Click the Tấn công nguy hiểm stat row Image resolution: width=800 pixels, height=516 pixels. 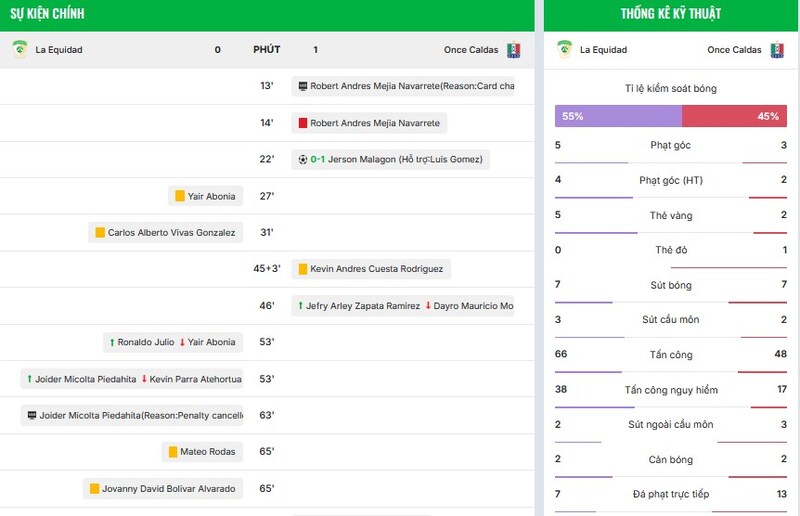coord(671,390)
